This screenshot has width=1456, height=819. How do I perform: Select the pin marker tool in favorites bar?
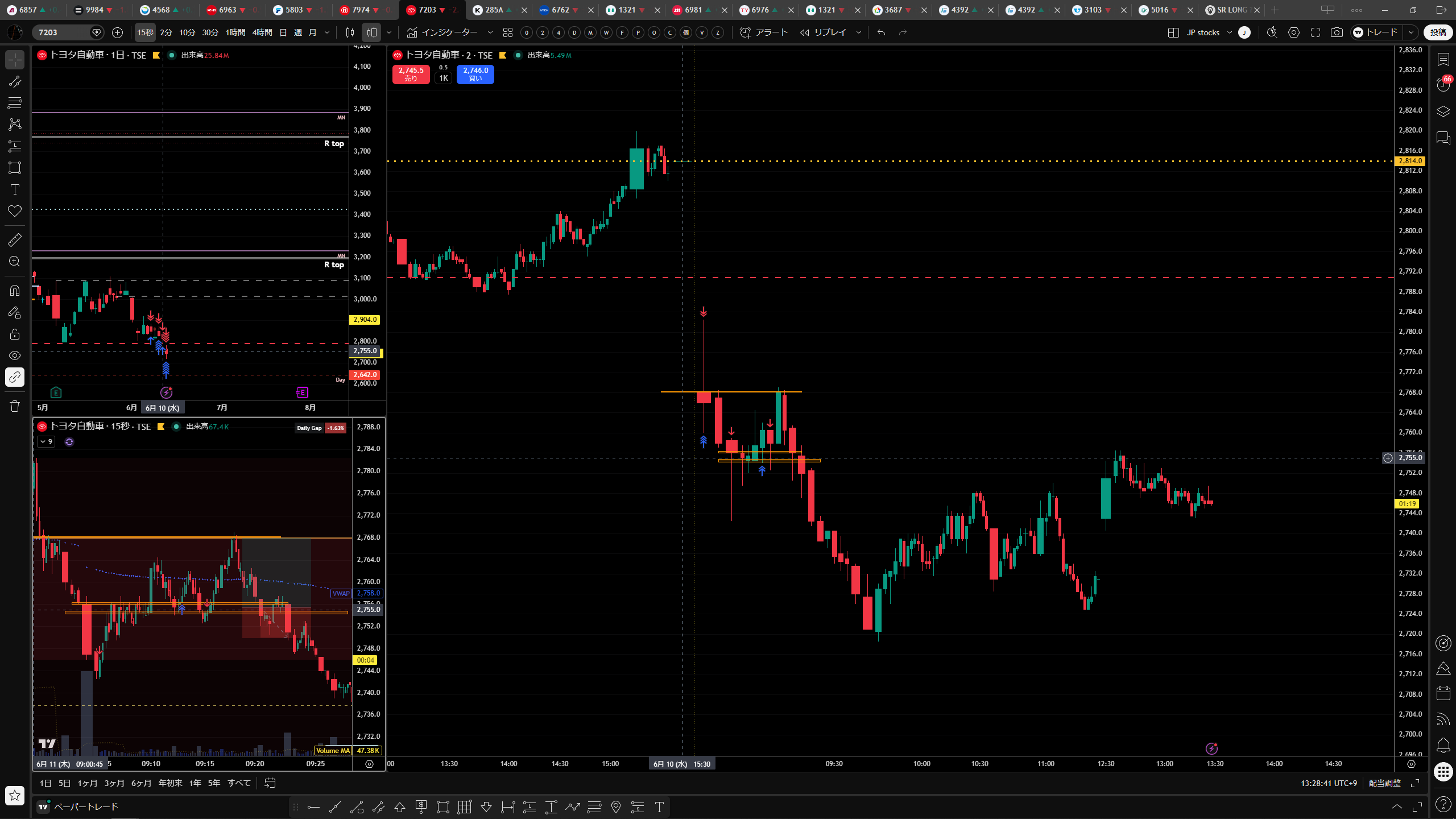pyautogui.click(x=616, y=807)
